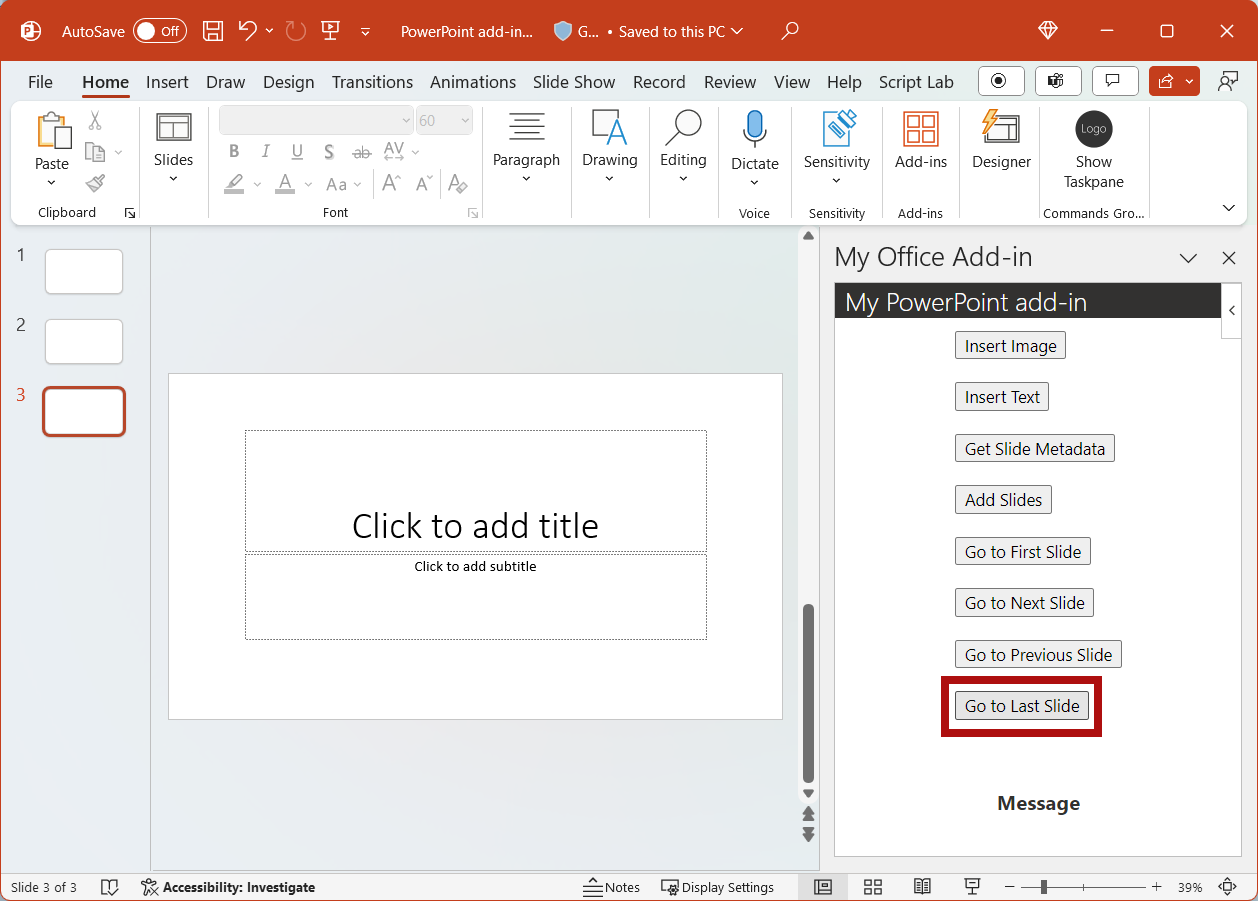Click Increase Font Size icon

pos(391,184)
